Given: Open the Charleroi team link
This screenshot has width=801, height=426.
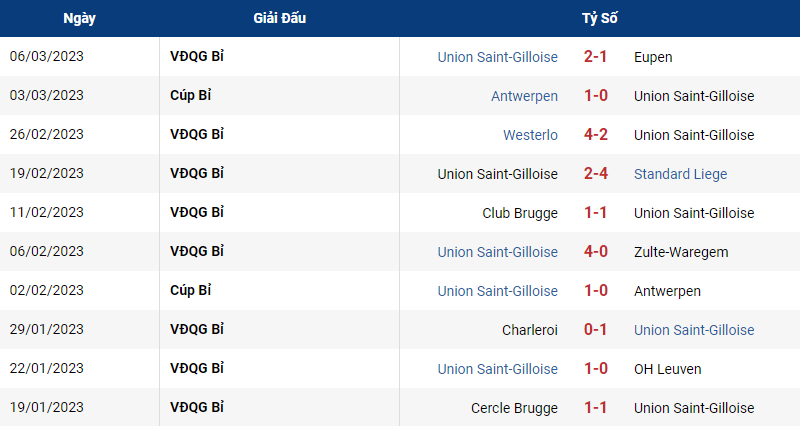Looking at the screenshot, I should [530, 330].
